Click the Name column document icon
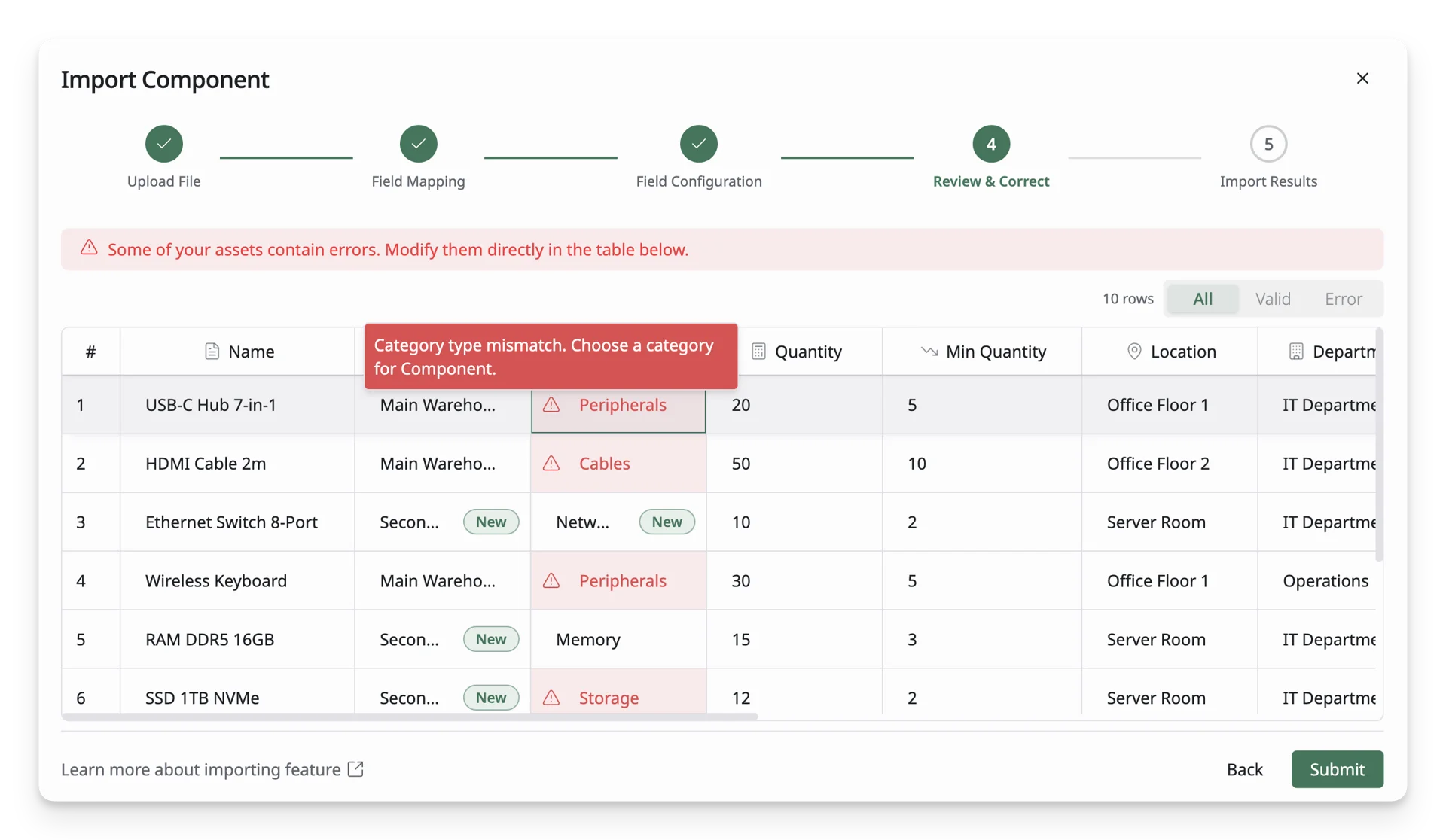1446x840 pixels. [x=212, y=352]
